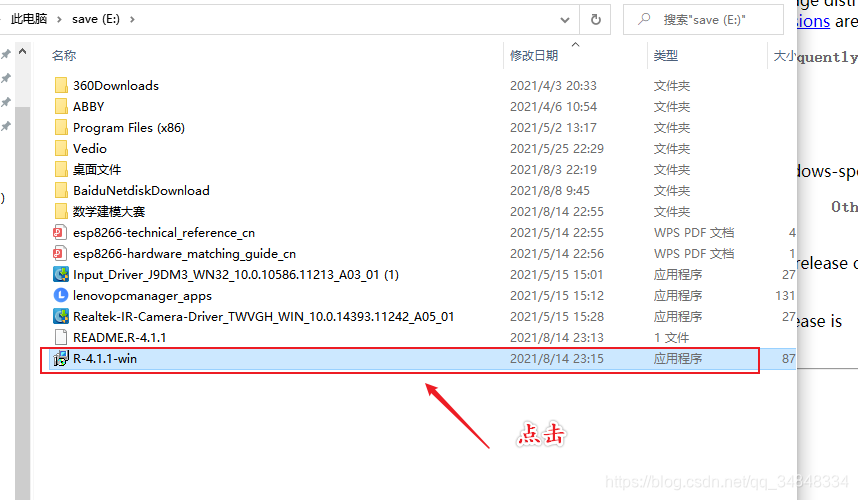Select the Program Files (x86) folder icon
Image resolution: width=858 pixels, height=500 pixels.
point(61,127)
